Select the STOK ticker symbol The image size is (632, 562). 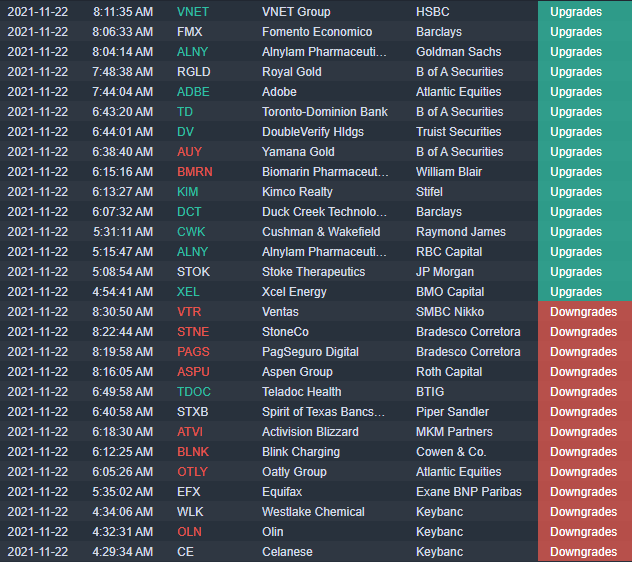pyautogui.click(x=193, y=272)
